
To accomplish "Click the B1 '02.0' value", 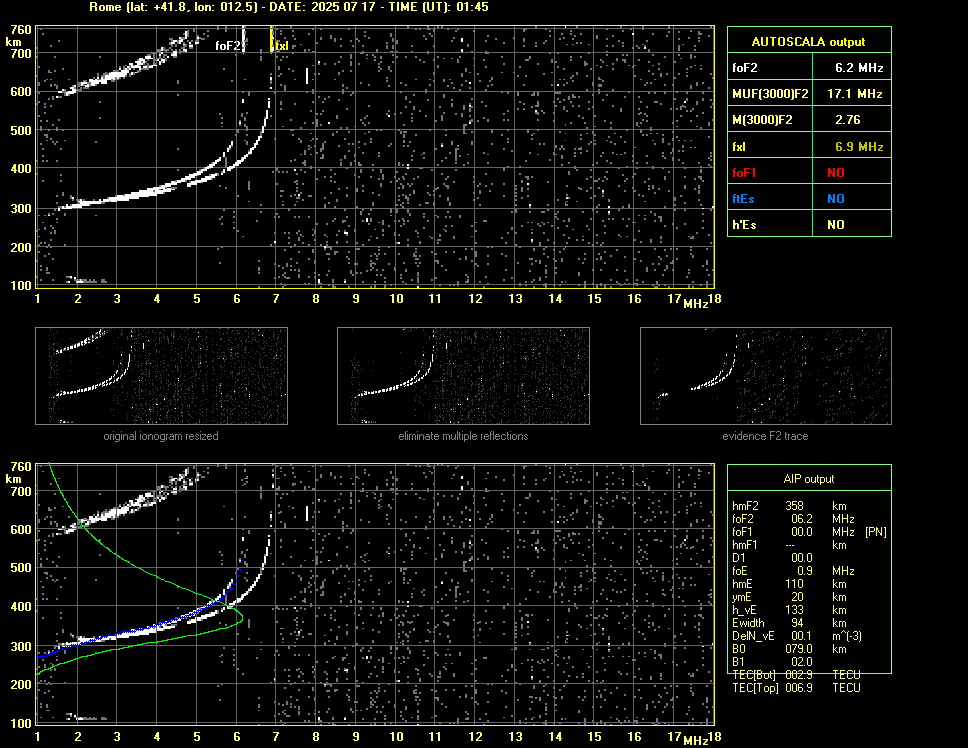I will 802,662.
